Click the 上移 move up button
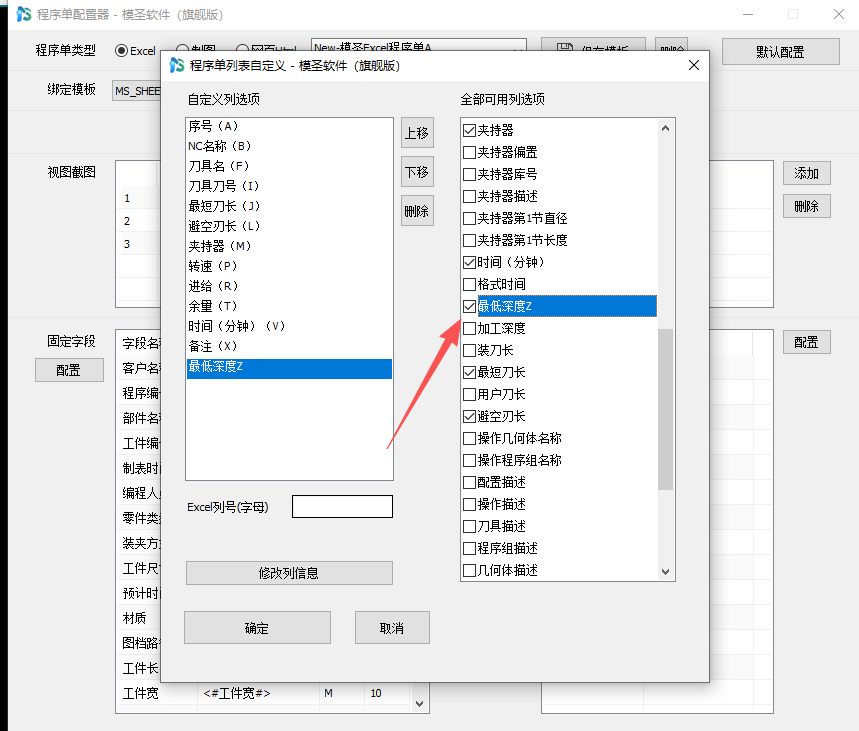This screenshot has height=731, width=859. pos(417,133)
